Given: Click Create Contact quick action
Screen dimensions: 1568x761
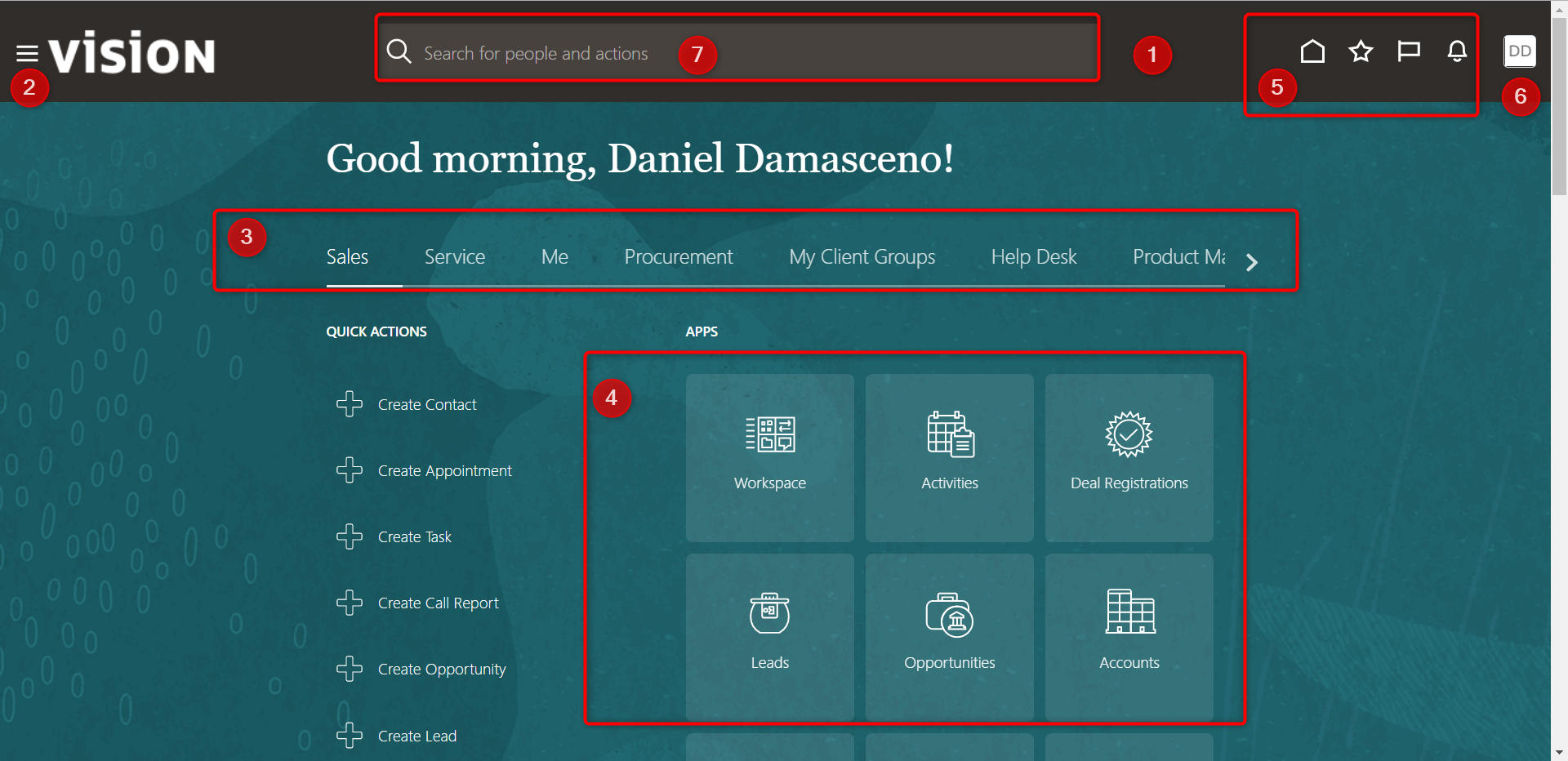Looking at the screenshot, I should [426, 405].
